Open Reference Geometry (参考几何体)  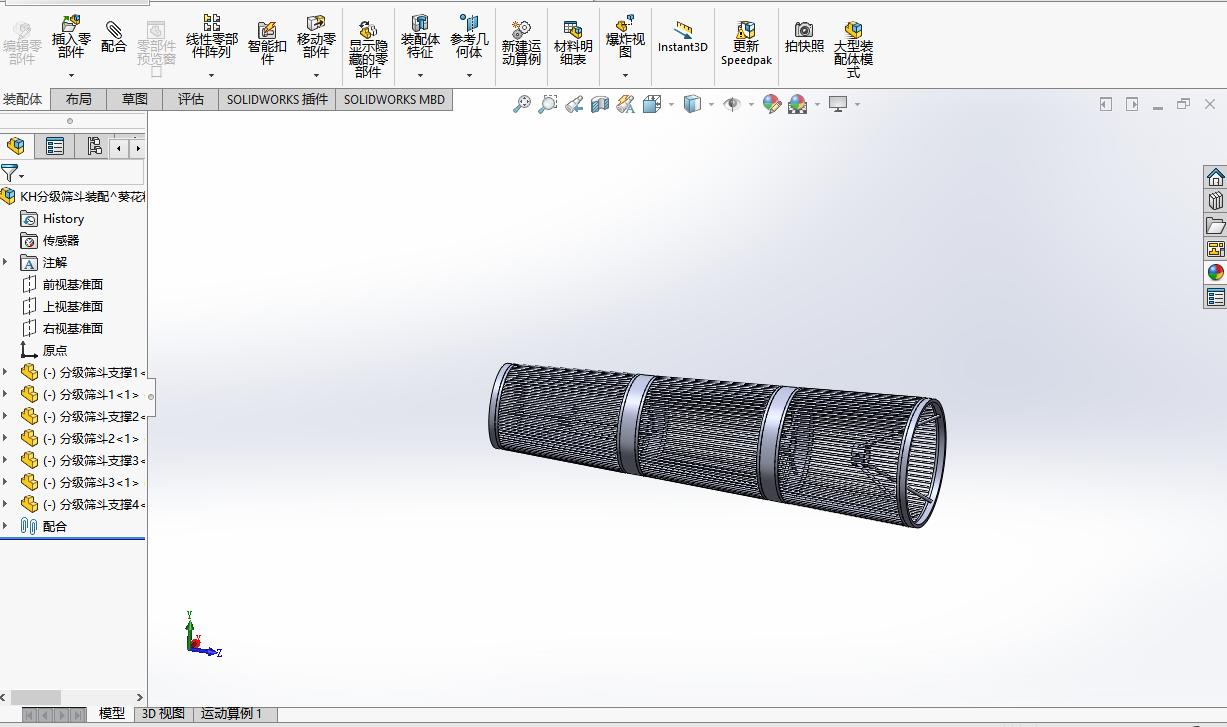pos(469,38)
